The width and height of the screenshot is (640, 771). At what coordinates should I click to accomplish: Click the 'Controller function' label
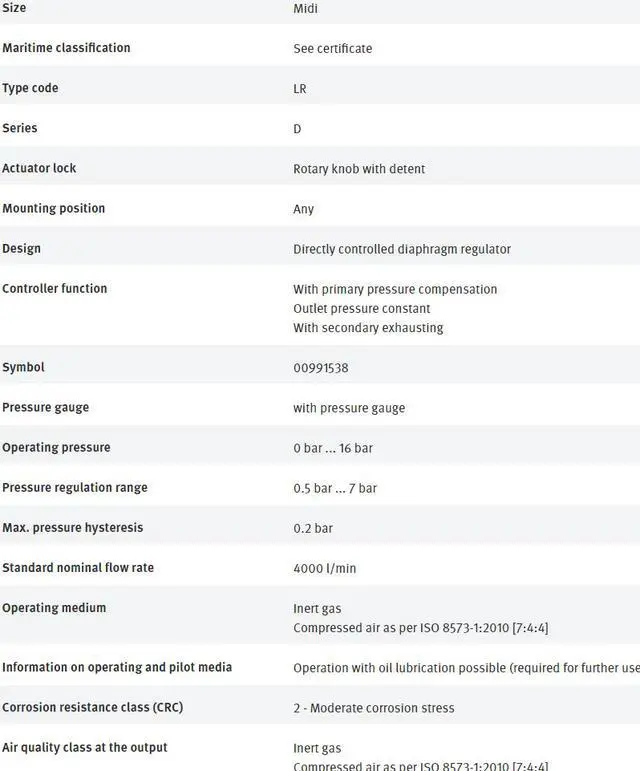[54, 288]
